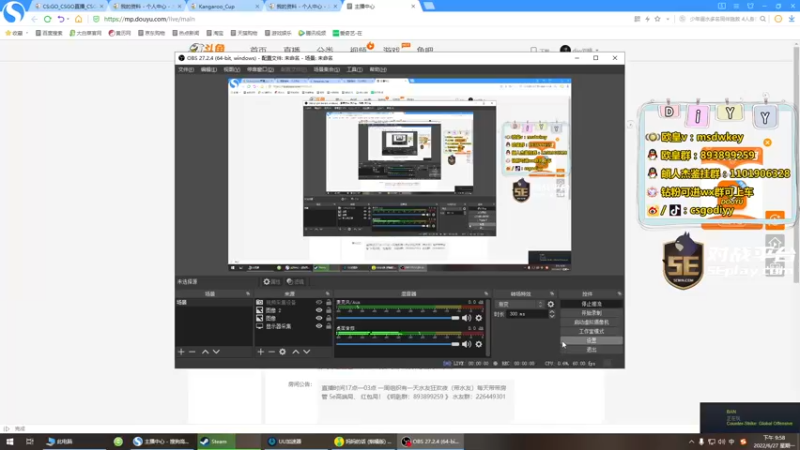The height and width of the screenshot is (450, 800).
Task: Open the OBS Scene Collection menu
Action: pos(327,69)
